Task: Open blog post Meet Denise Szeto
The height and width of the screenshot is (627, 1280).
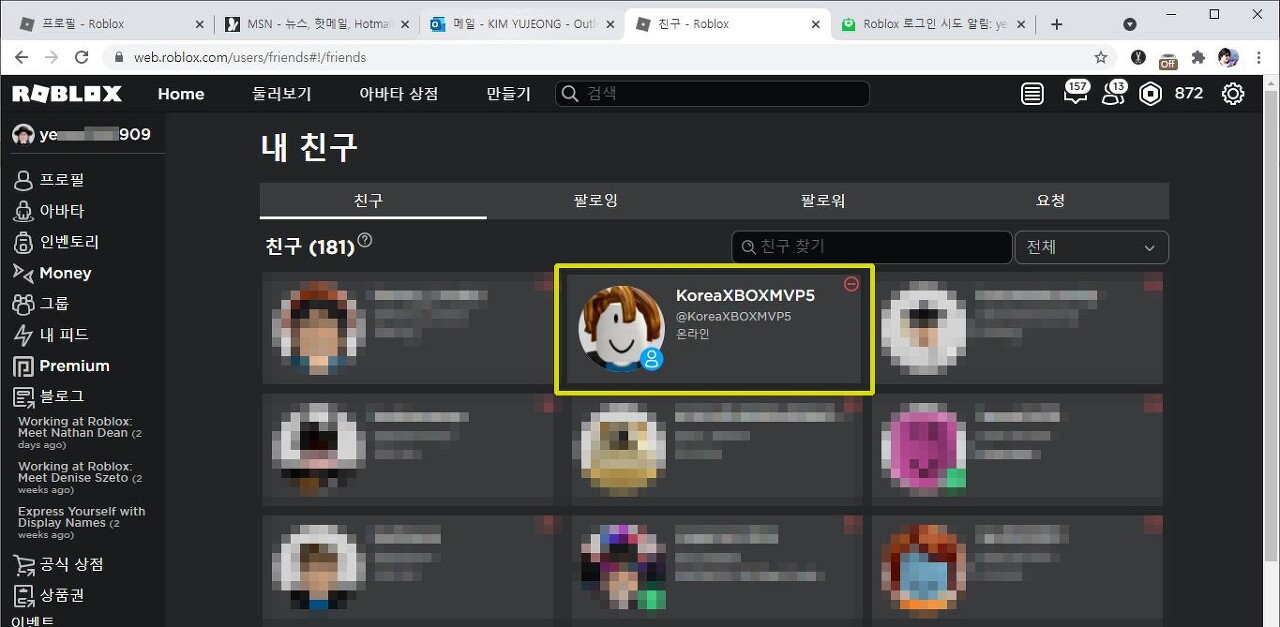Action: [81, 478]
